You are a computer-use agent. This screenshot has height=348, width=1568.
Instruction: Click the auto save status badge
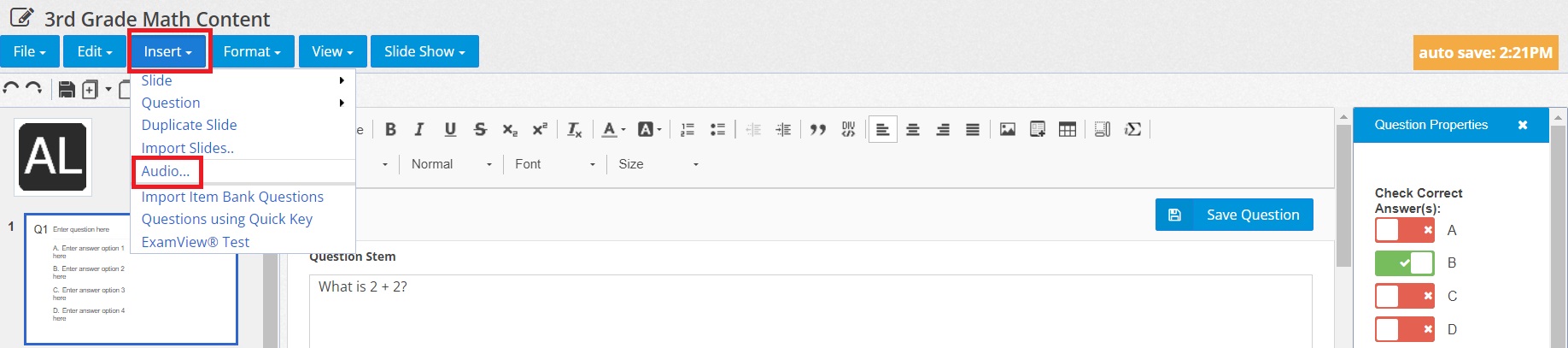1485,52
